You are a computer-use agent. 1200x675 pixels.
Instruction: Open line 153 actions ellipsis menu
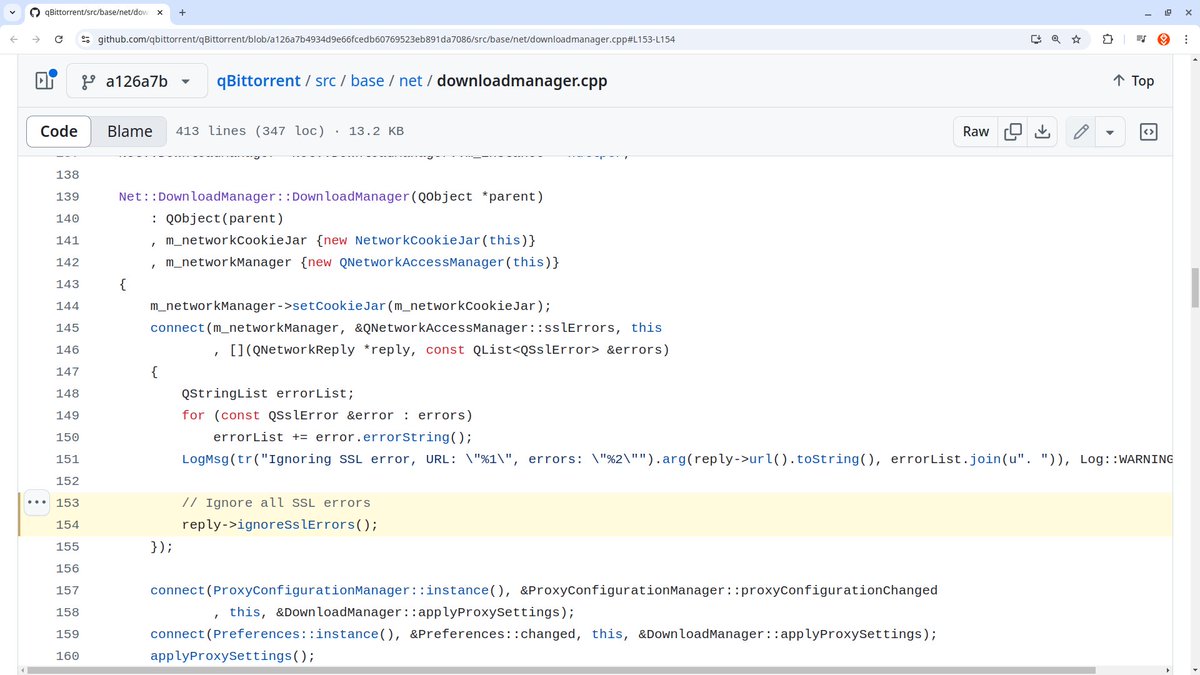click(x=36, y=503)
